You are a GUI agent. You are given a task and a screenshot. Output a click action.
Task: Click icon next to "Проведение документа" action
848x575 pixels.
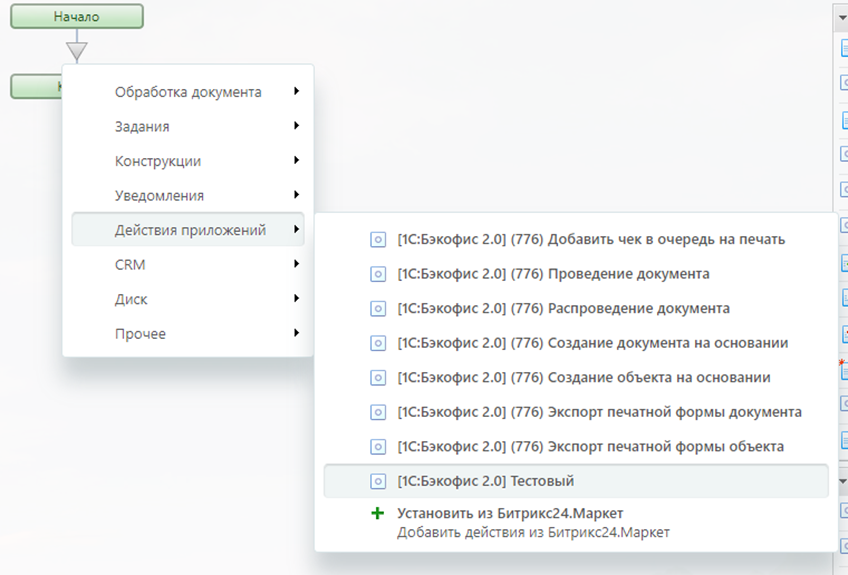(x=378, y=274)
